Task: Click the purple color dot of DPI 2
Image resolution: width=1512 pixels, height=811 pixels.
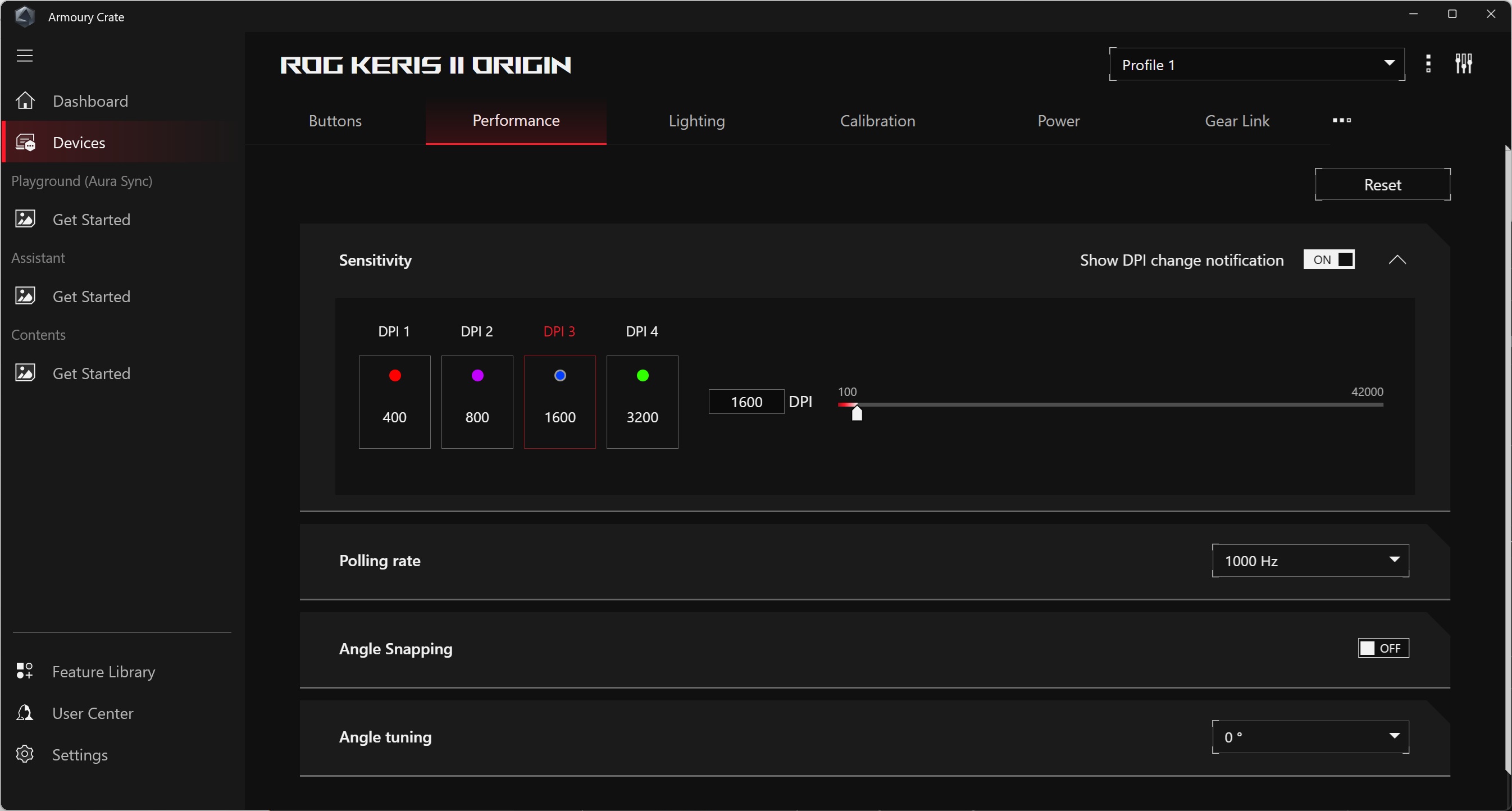Action: pos(477,376)
